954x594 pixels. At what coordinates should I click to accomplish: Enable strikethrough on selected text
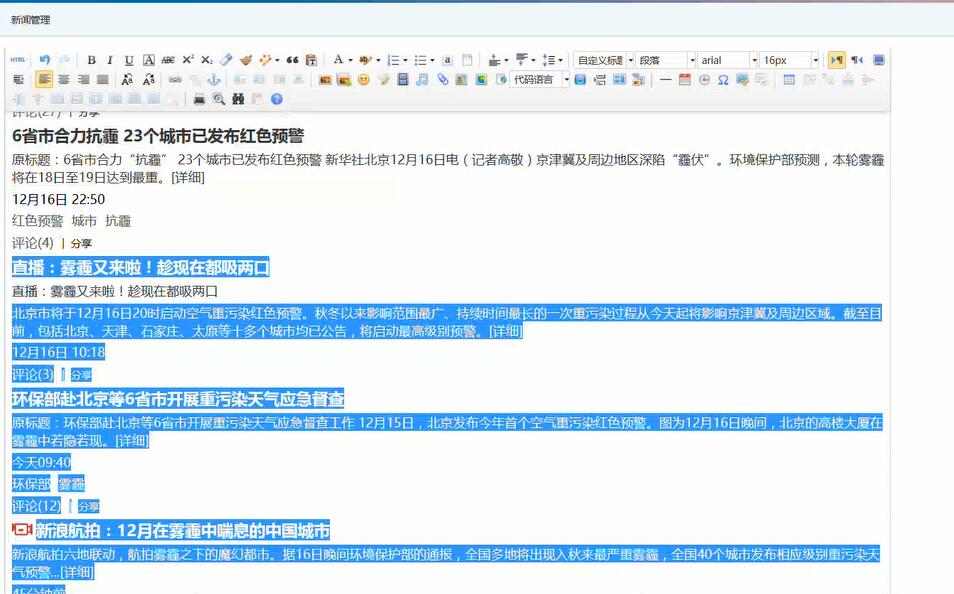(x=166, y=59)
